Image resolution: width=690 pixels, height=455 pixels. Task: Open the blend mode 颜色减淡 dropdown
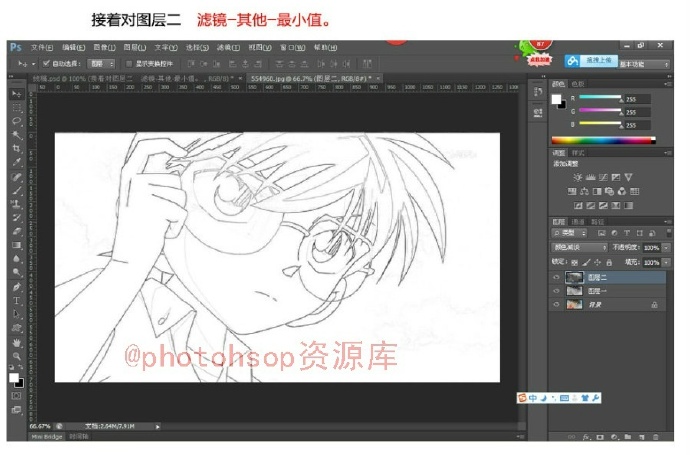click(579, 247)
